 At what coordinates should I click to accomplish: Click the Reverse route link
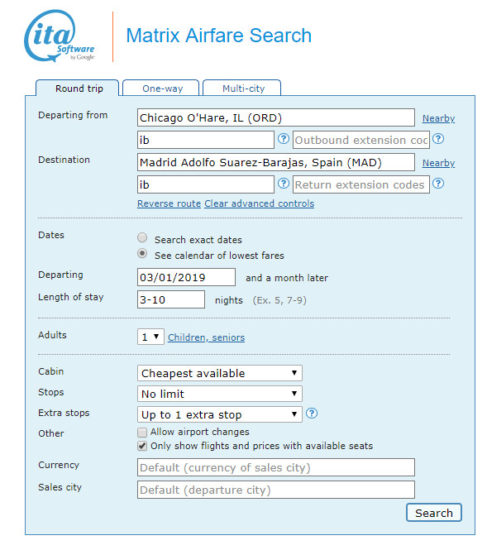[x=169, y=204]
